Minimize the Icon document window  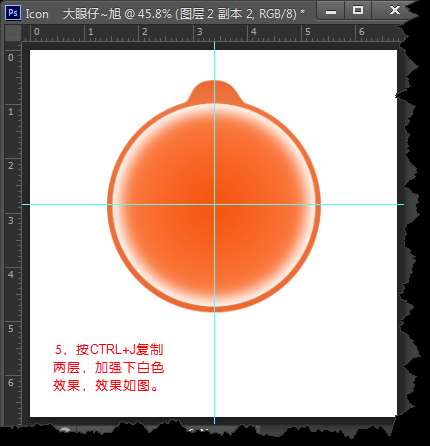[331, 12]
